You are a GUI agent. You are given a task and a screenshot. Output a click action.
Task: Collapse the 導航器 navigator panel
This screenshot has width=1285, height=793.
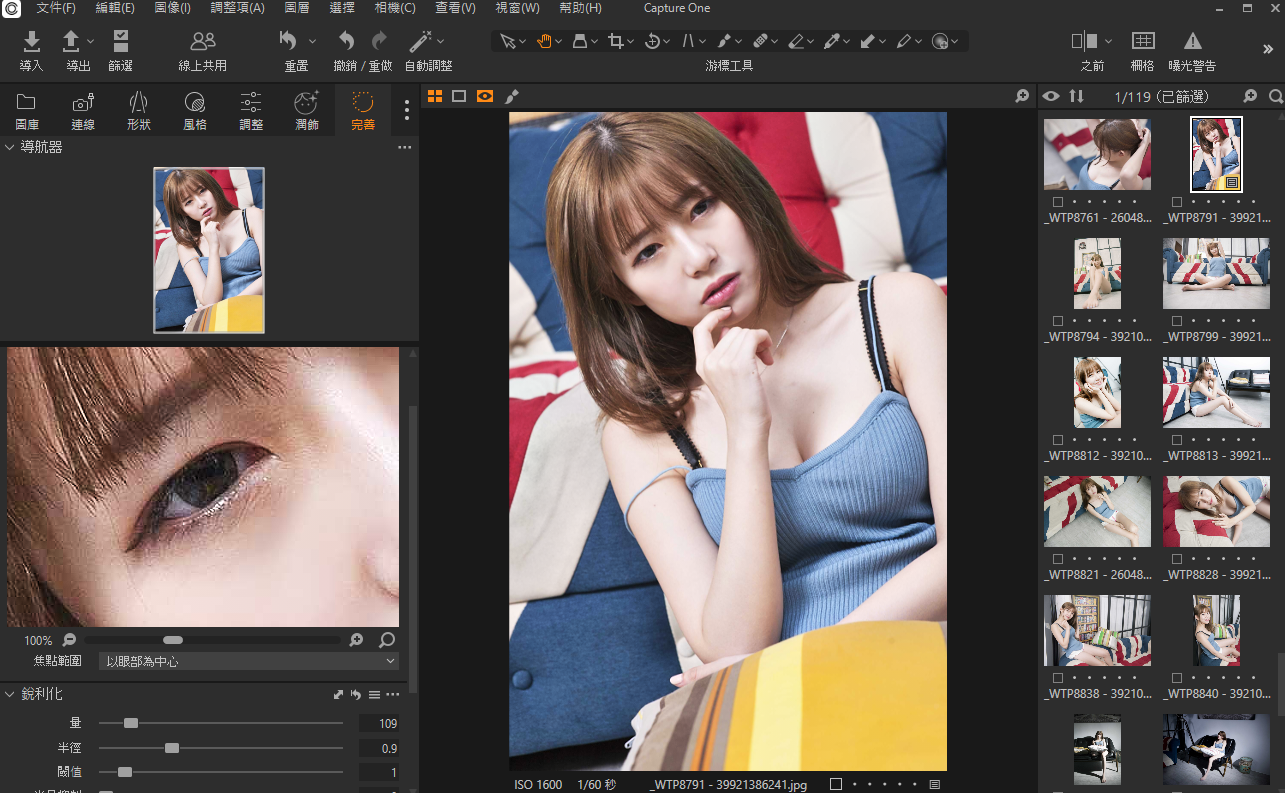(10, 147)
